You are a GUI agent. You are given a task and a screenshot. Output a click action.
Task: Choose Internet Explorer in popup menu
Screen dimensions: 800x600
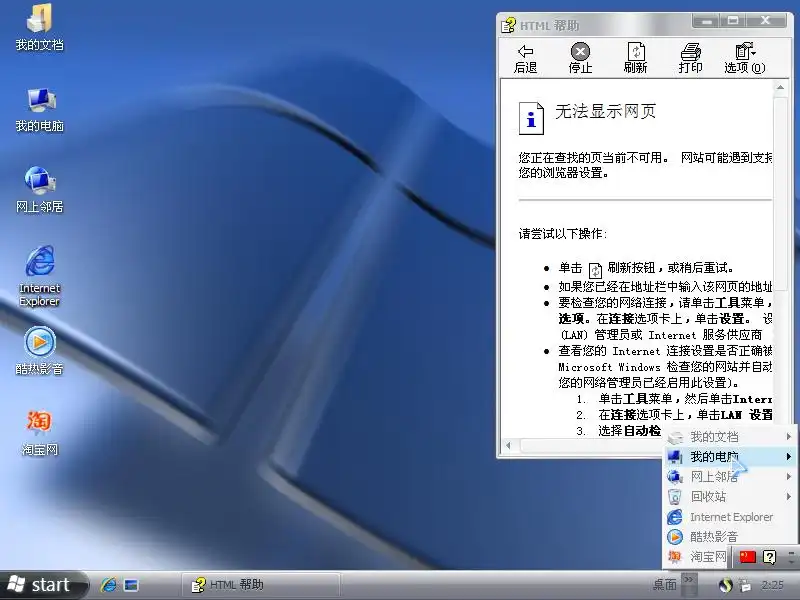pyautogui.click(x=730, y=517)
